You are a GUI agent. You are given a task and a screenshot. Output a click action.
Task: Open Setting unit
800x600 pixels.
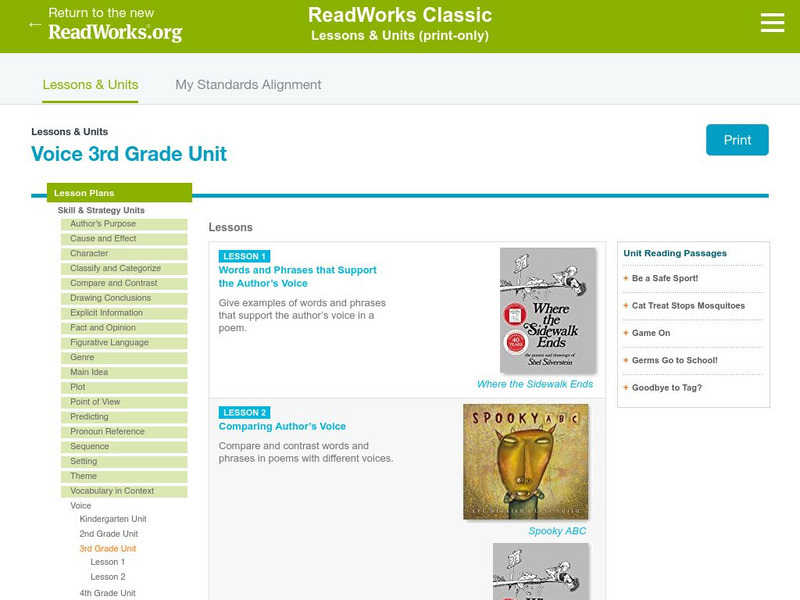point(124,461)
